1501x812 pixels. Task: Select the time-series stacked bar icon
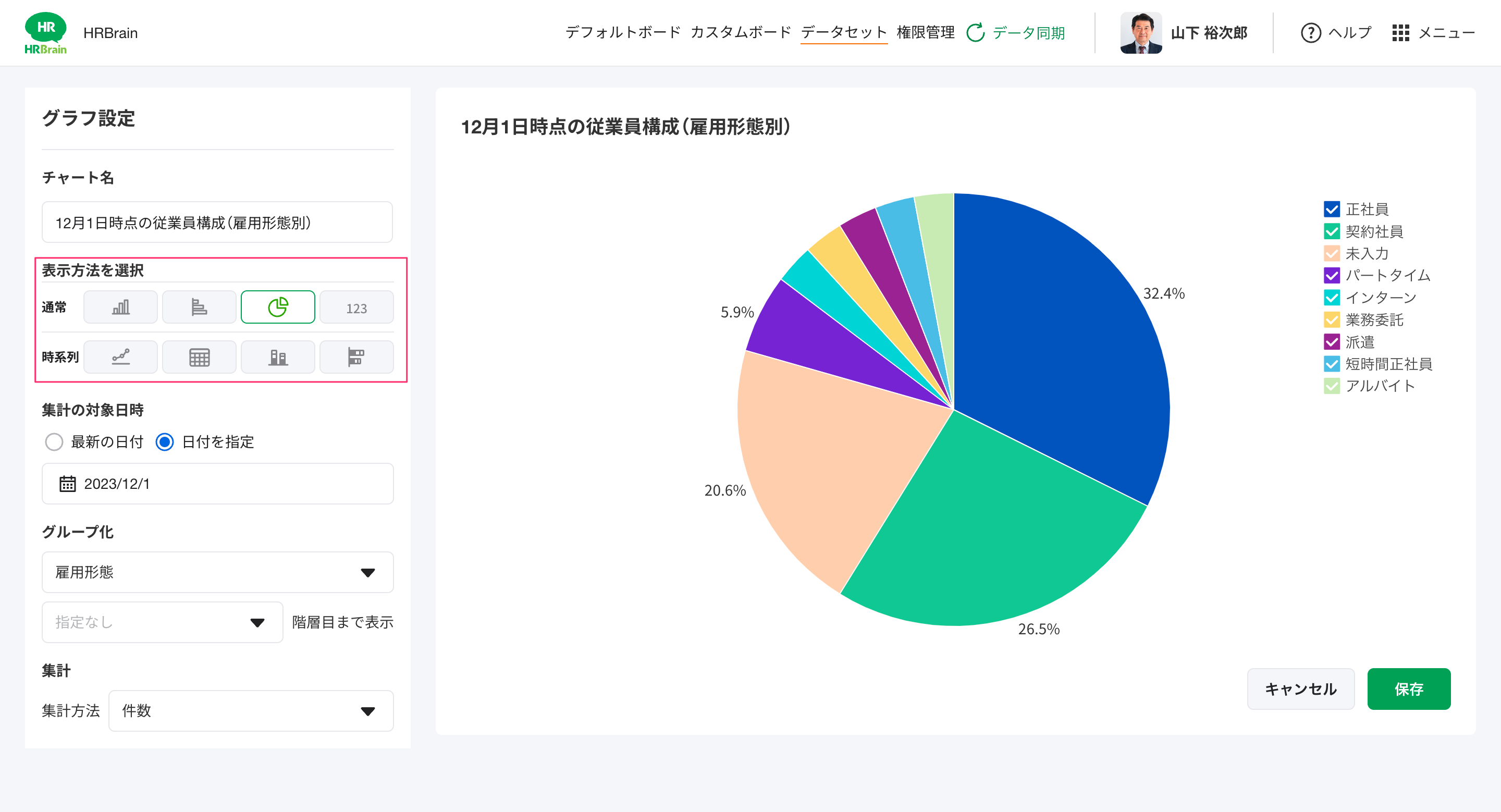pos(277,356)
